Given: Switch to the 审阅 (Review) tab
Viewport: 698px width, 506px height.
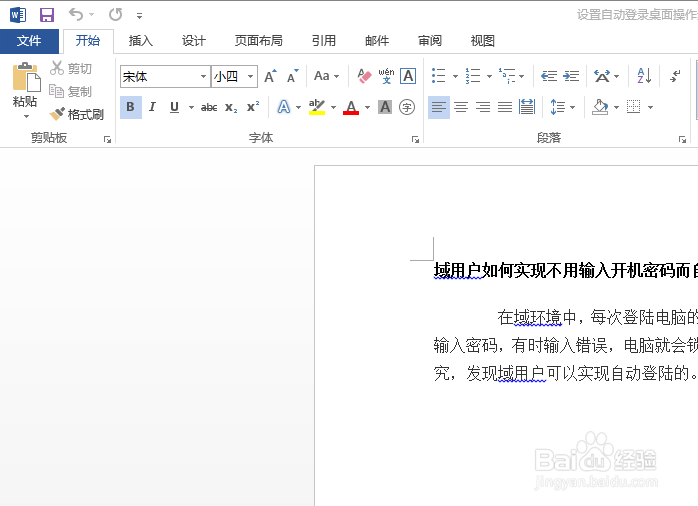Looking at the screenshot, I should pyautogui.click(x=430, y=41).
